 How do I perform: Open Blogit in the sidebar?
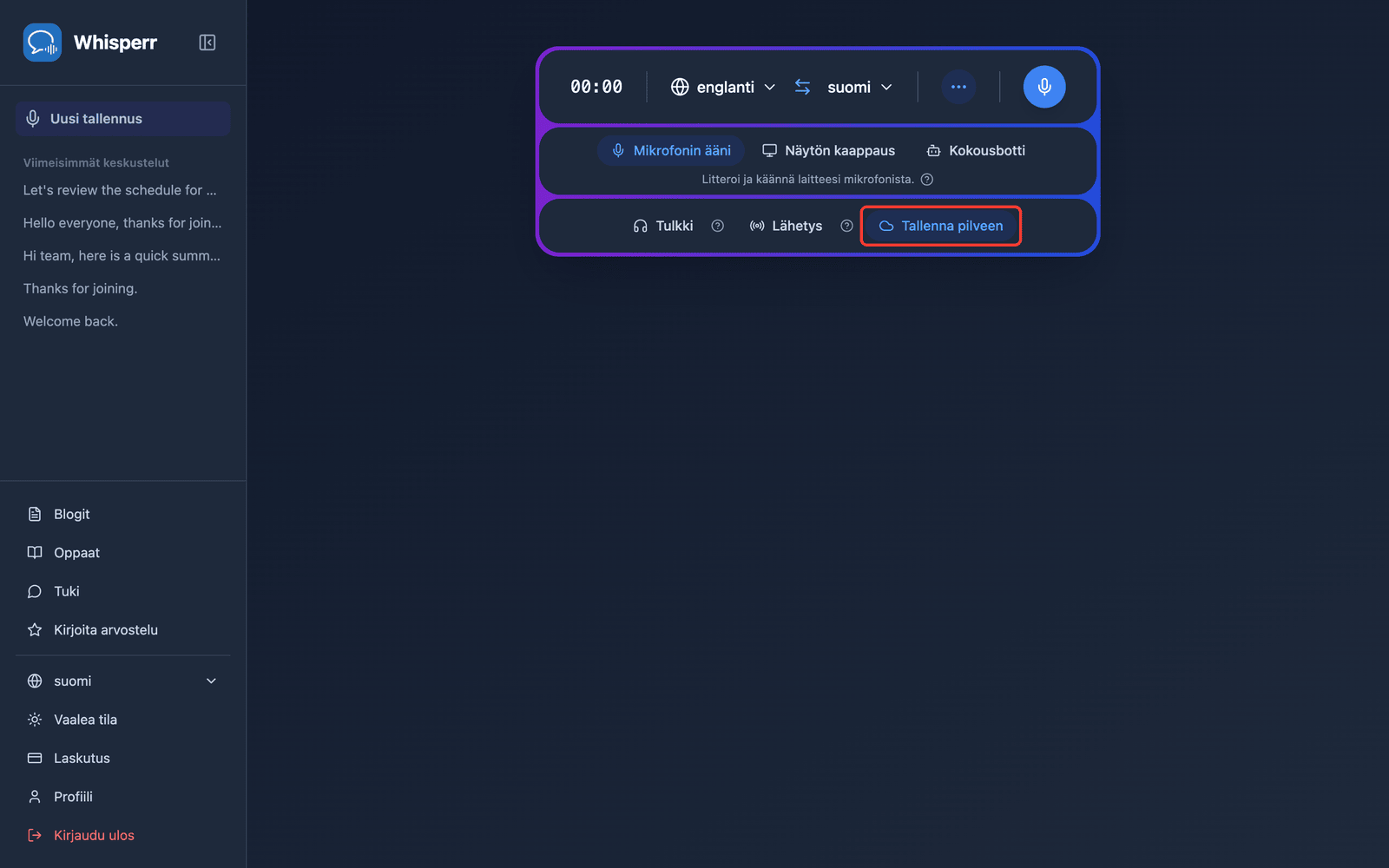[122, 515]
